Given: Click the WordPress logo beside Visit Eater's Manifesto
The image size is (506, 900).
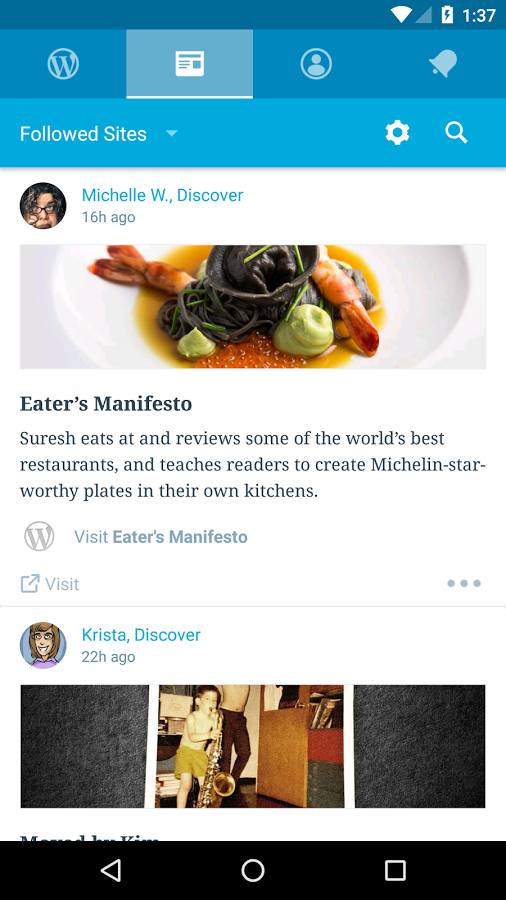Looking at the screenshot, I should 40,537.
